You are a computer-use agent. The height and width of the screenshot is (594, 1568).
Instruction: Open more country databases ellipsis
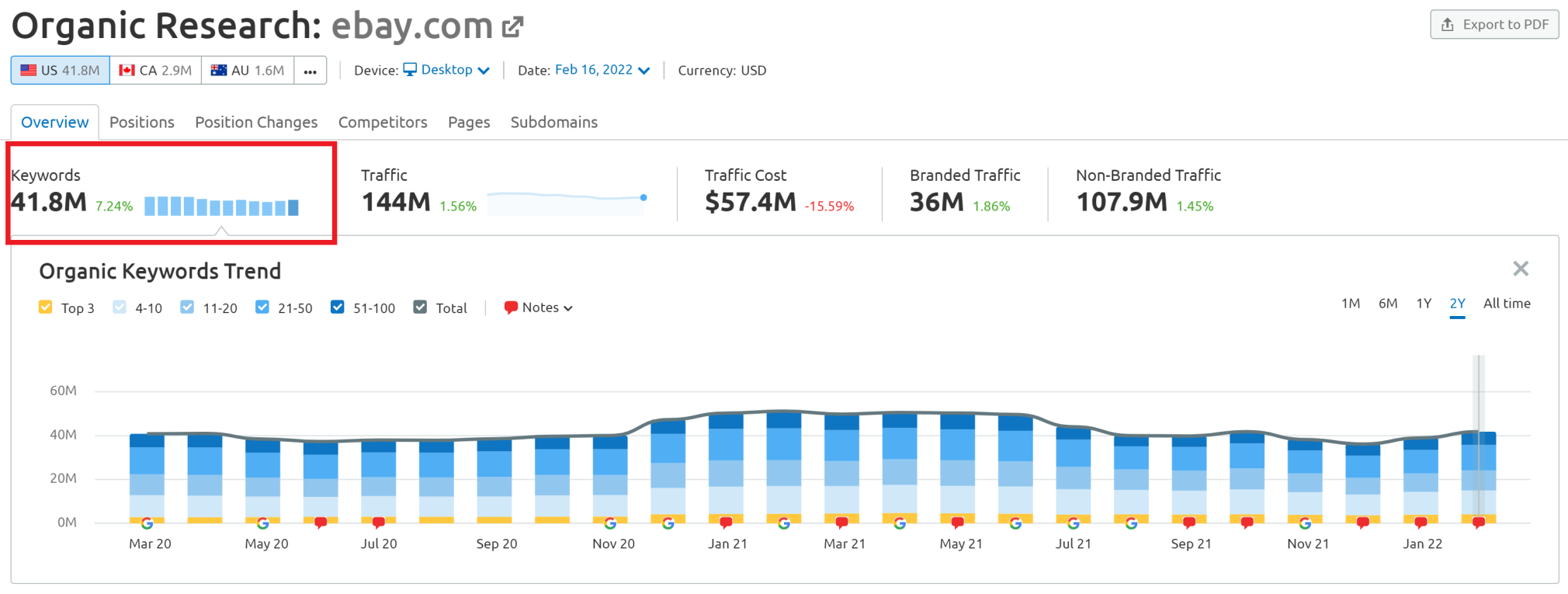[310, 70]
